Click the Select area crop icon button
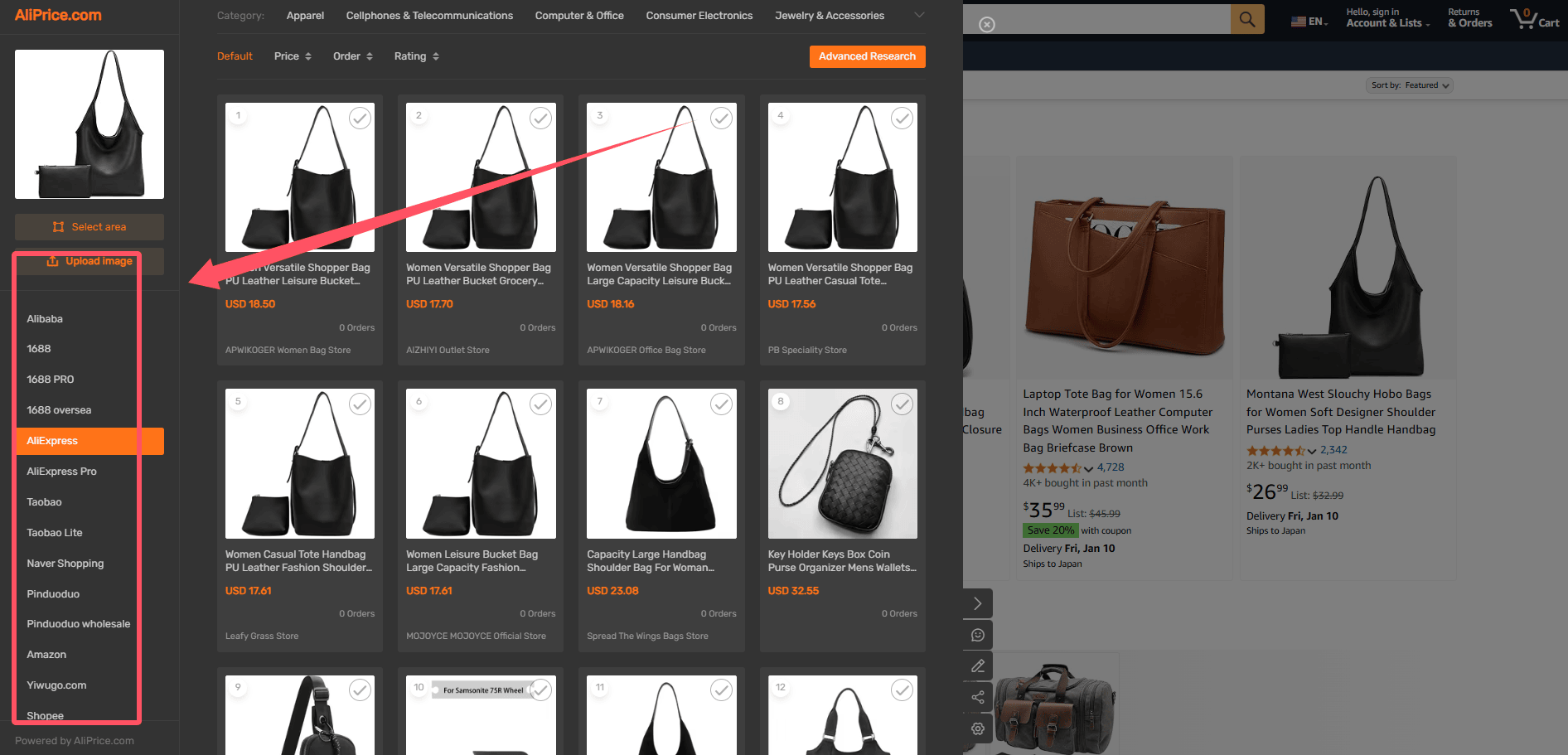The width and height of the screenshot is (1568, 755). point(90,227)
